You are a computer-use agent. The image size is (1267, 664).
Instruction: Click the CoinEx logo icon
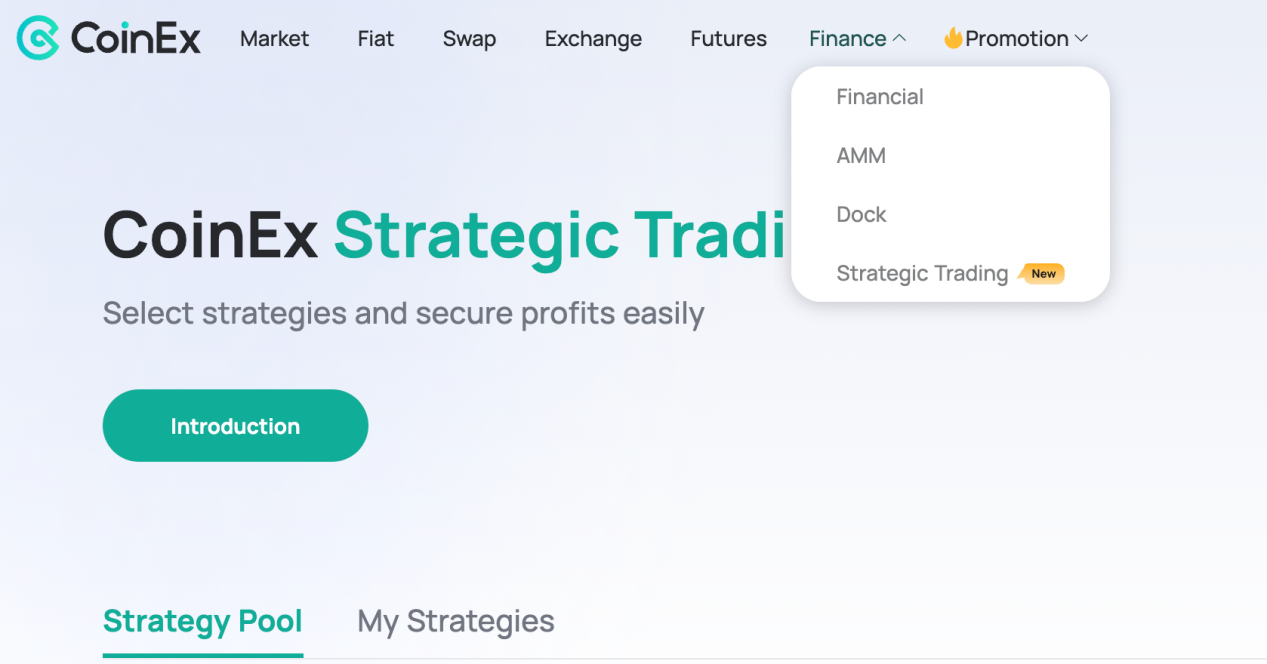click(x=38, y=38)
